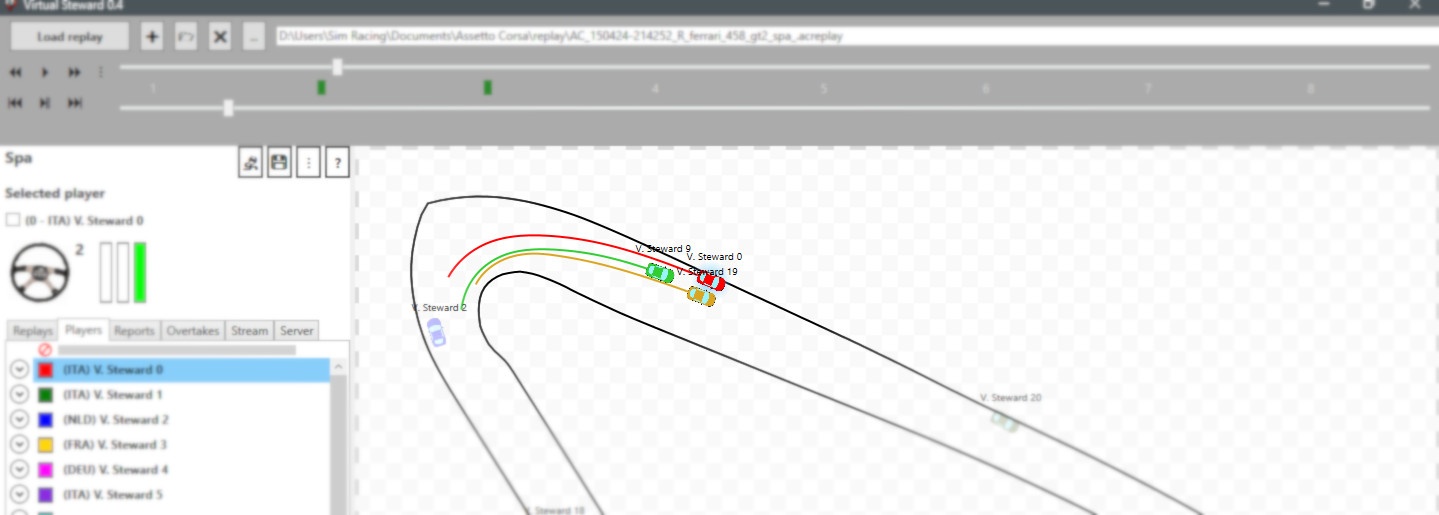
Task: Click the Load replay button
Action: point(70,37)
